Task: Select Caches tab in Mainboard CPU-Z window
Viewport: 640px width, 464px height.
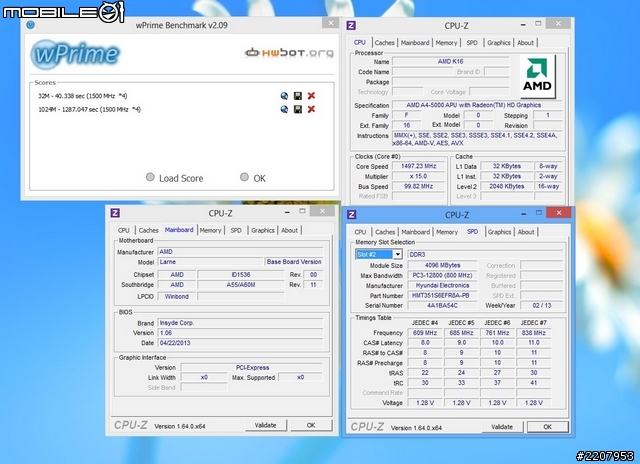Action: (149, 230)
